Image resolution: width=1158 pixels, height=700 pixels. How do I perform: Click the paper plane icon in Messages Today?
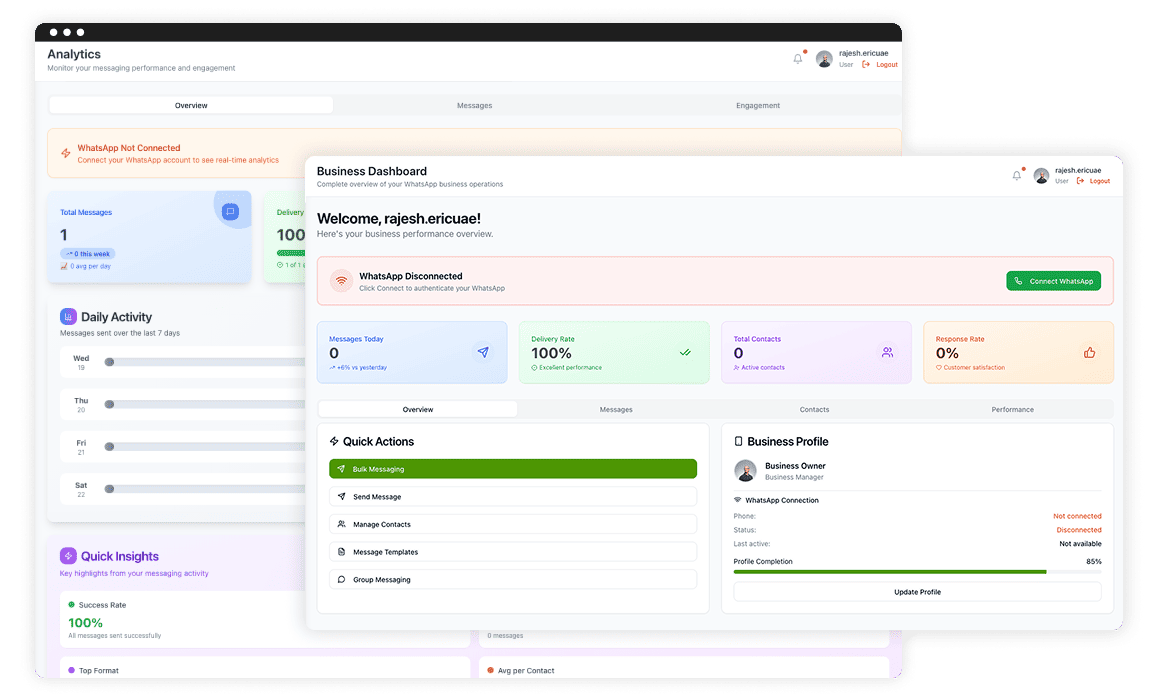[483, 352]
